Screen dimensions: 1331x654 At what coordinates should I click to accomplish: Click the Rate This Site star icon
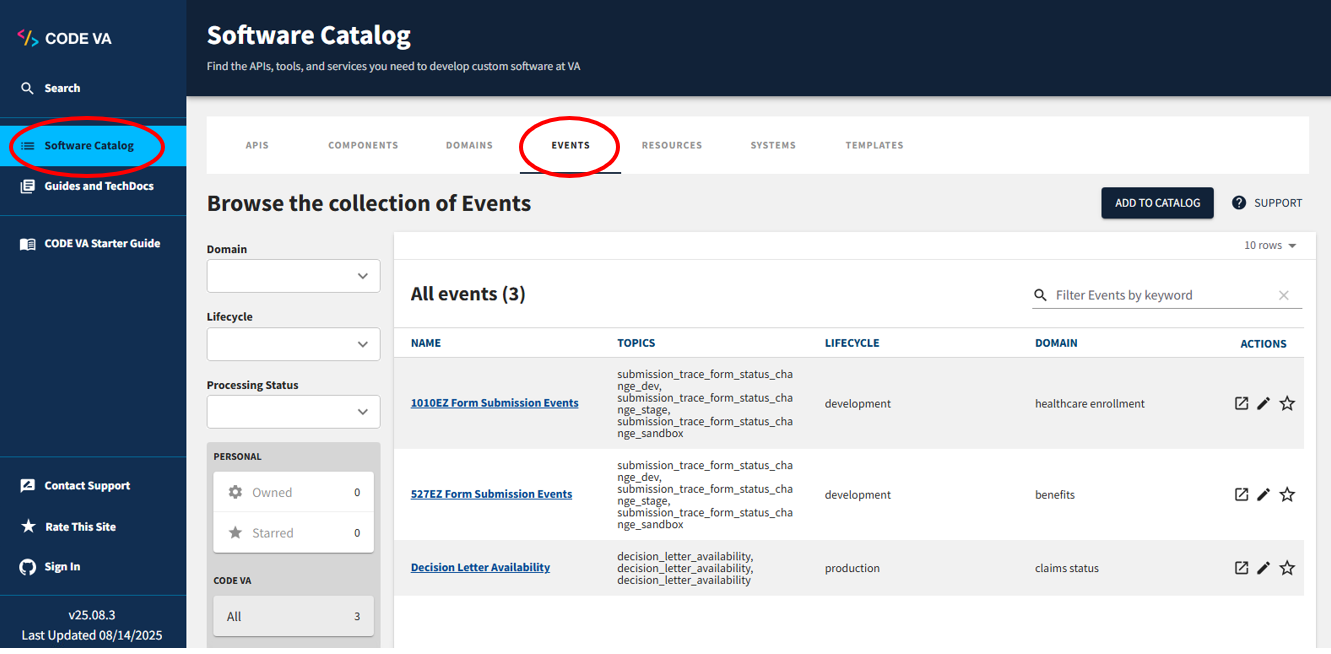27,527
